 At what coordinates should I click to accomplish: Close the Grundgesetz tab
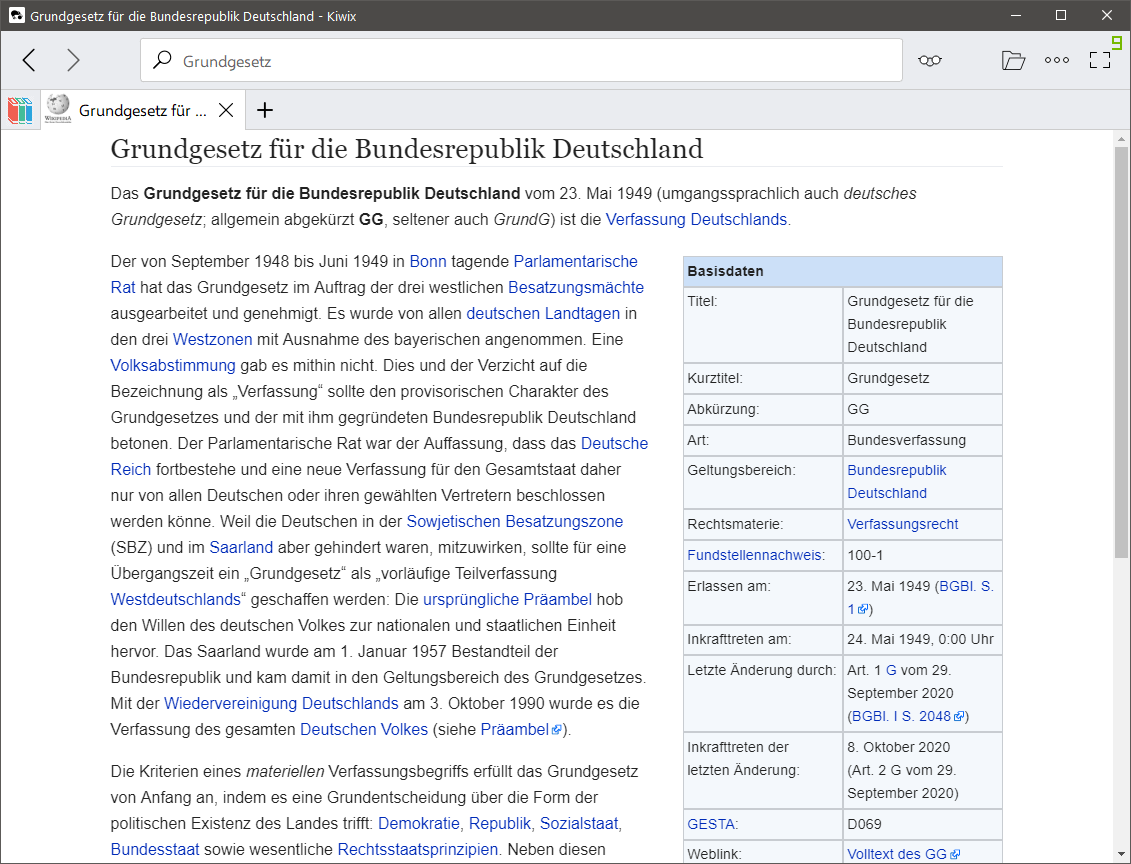[226, 110]
